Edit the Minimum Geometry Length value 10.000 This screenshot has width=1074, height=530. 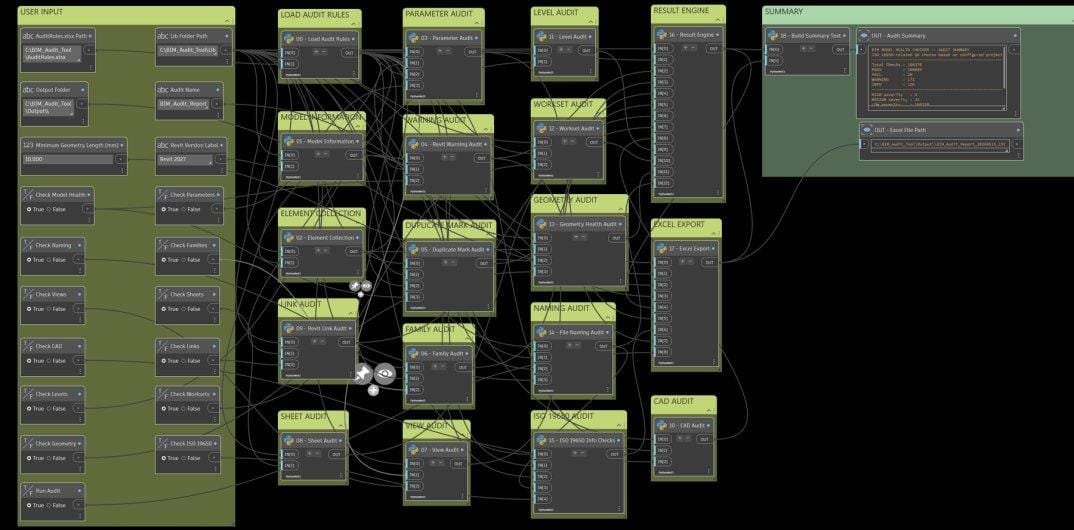[68, 159]
